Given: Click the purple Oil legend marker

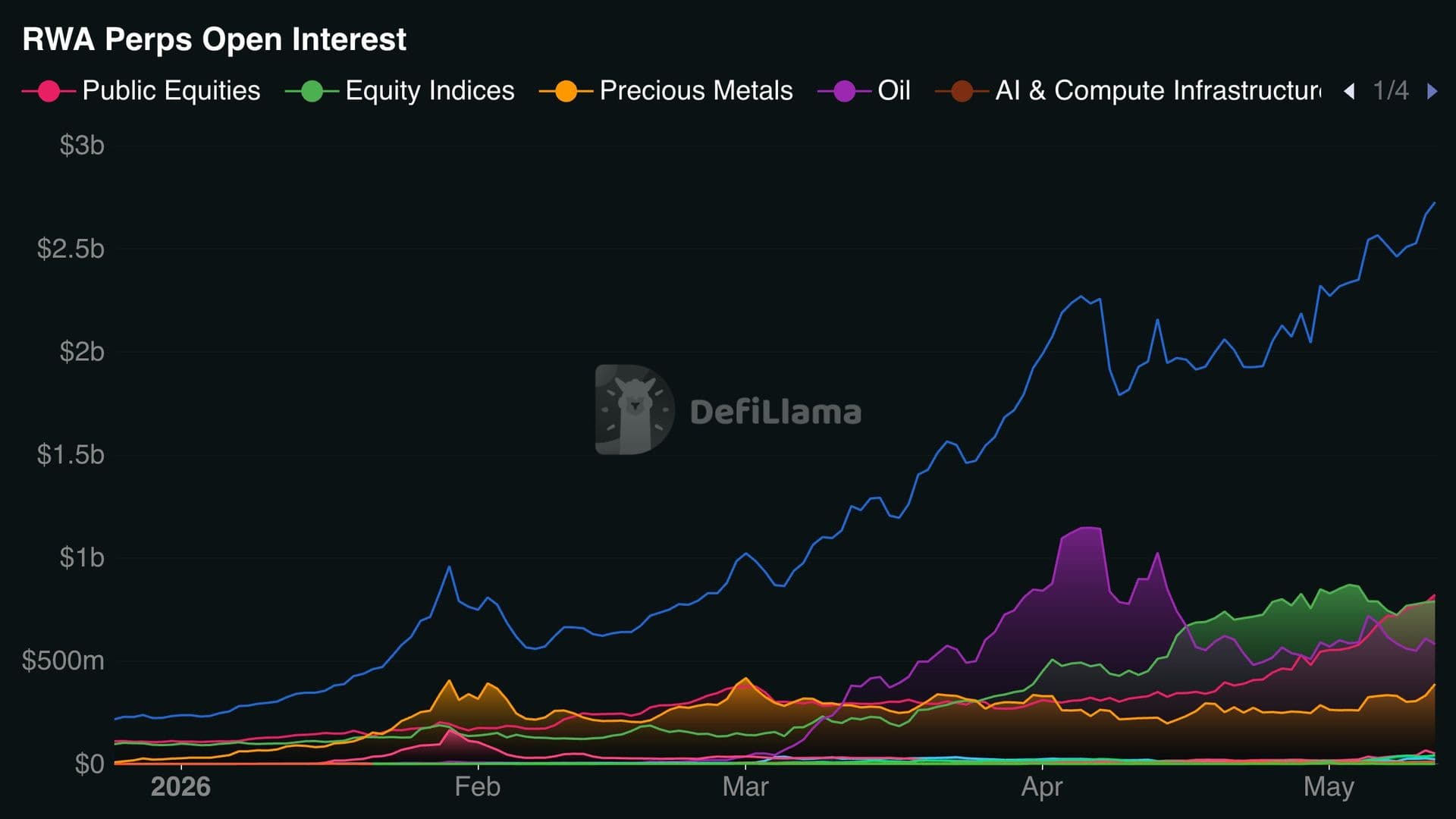Looking at the screenshot, I should coord(844,92).
